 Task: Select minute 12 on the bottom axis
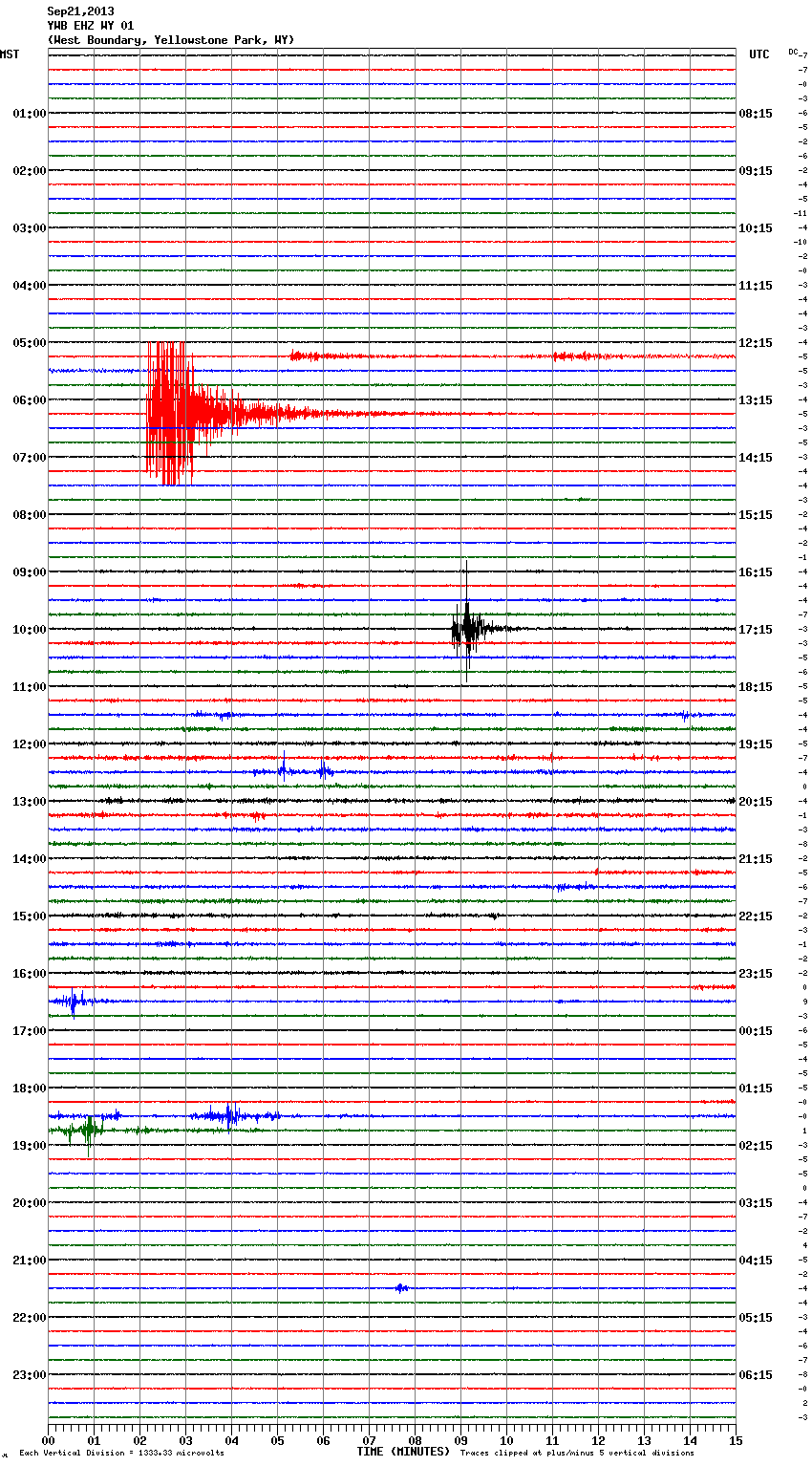[x=598, y=1440]
